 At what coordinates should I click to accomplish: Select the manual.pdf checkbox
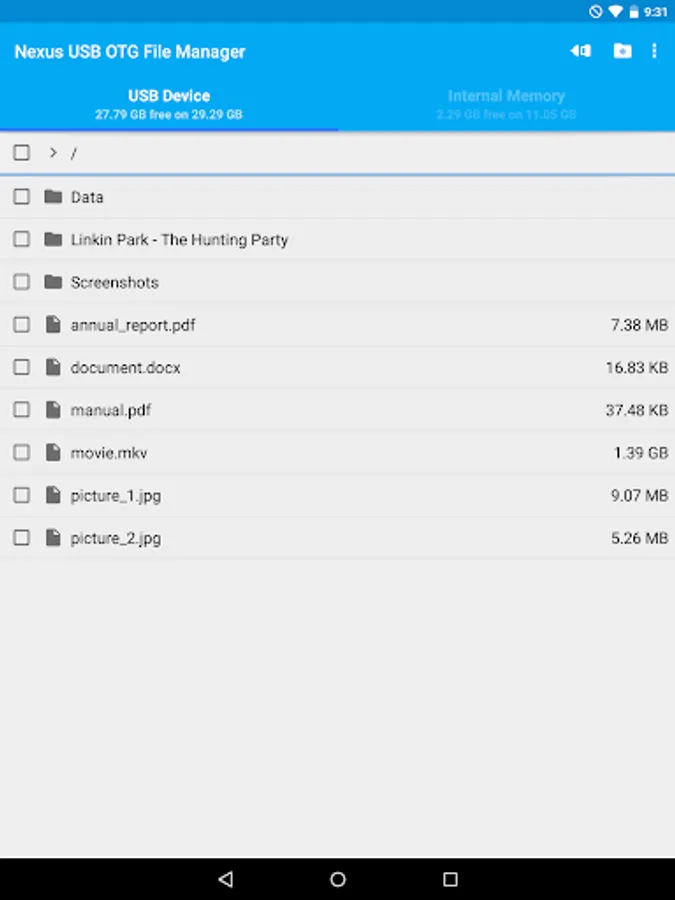[x=22, y=410]
